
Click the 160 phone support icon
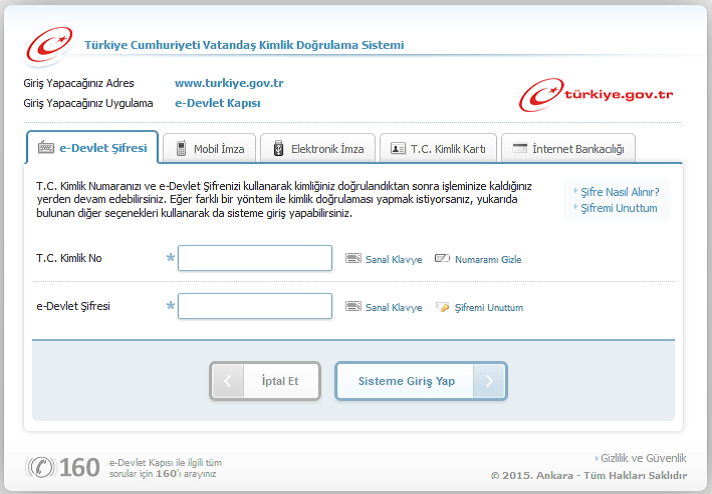(x=41, y=467)
